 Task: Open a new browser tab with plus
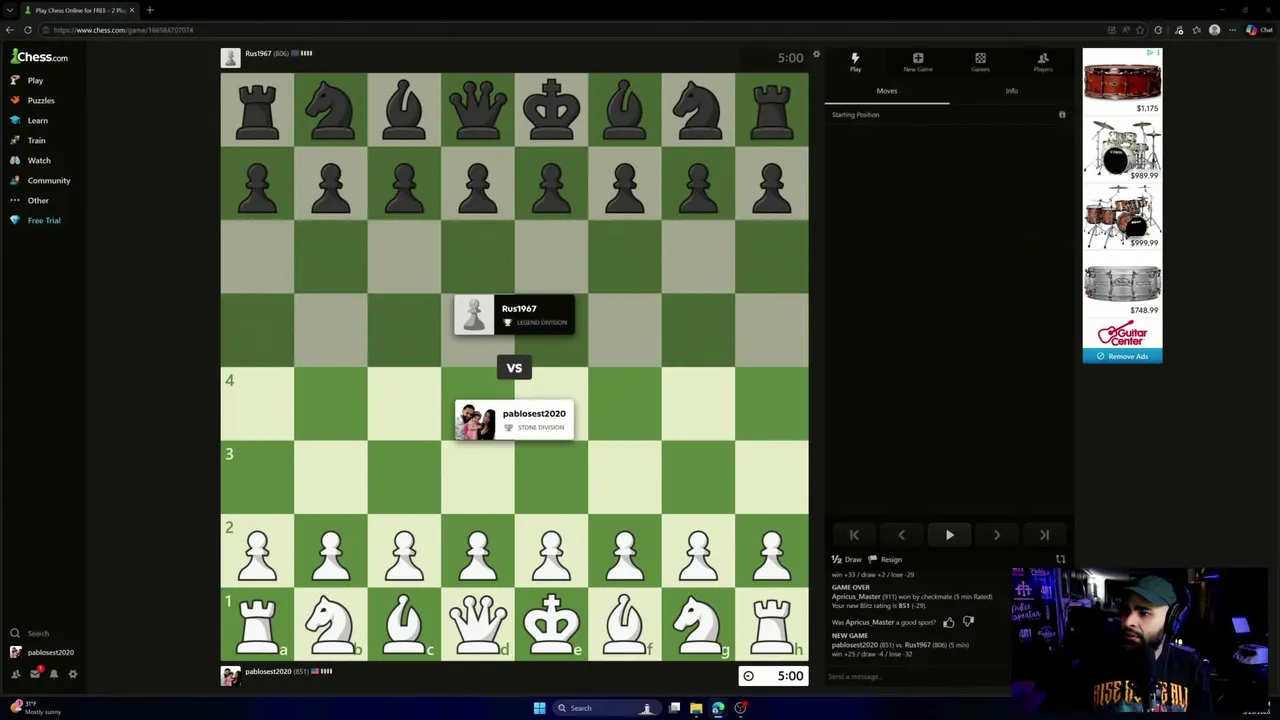pyautogui.click(x=149, y=10)
